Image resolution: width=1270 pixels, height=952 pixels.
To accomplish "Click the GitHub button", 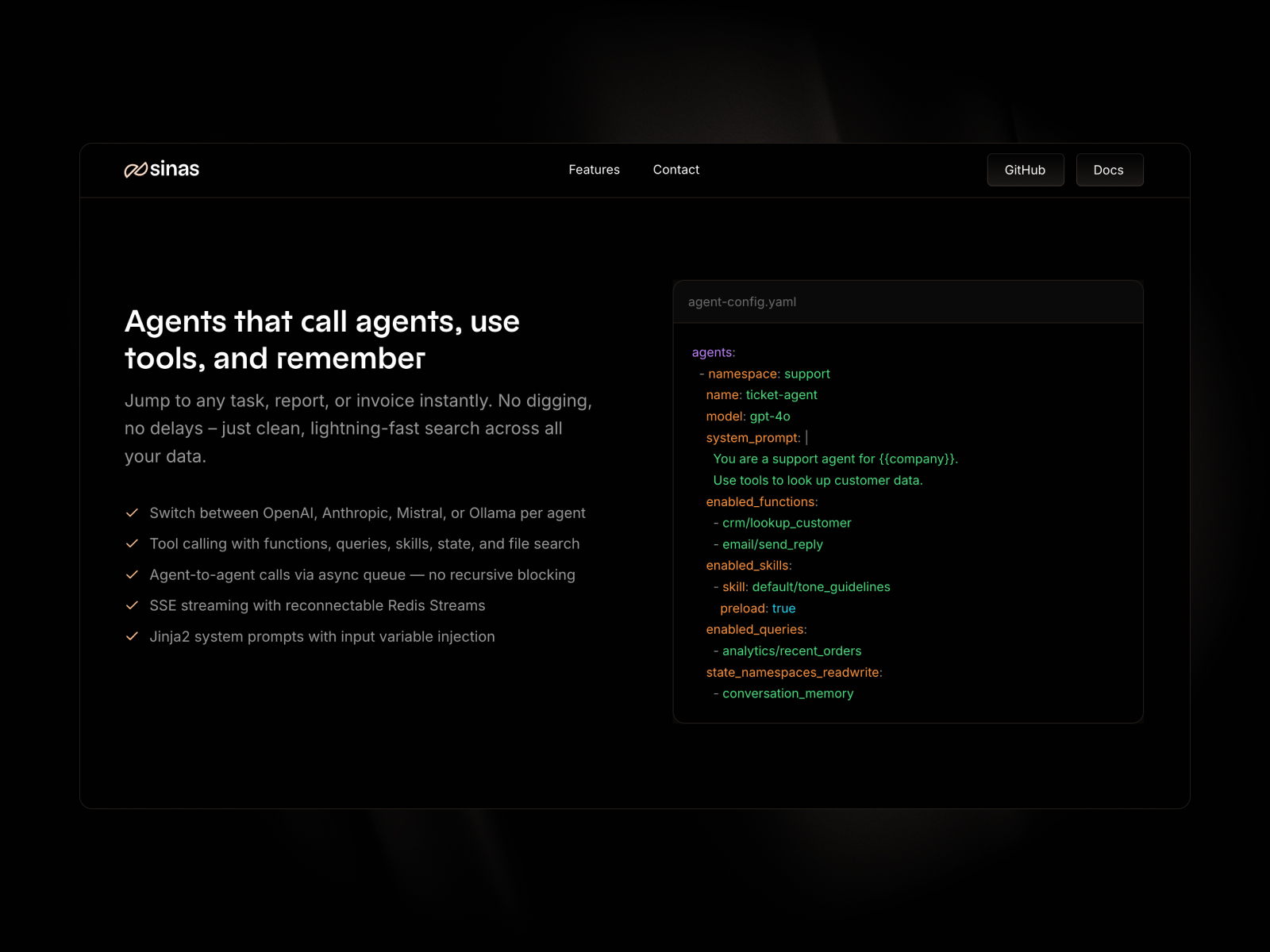I will (x=1026, y=170).
